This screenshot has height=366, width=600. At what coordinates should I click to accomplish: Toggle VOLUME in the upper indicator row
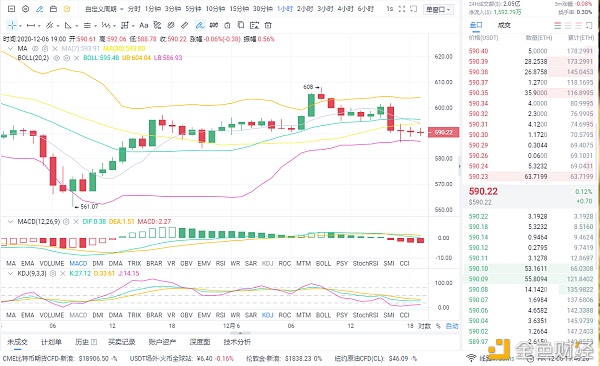pyautogui.click(x=52, y=263)
